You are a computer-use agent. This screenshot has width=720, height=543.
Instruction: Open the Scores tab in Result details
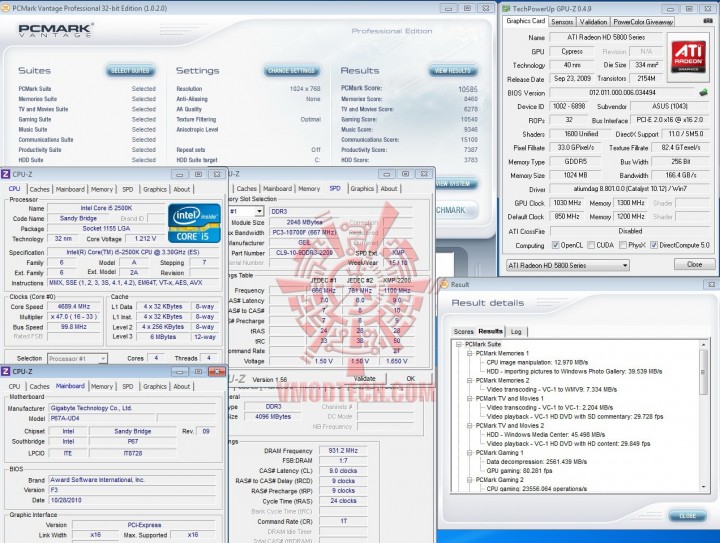tap(463, 331)
